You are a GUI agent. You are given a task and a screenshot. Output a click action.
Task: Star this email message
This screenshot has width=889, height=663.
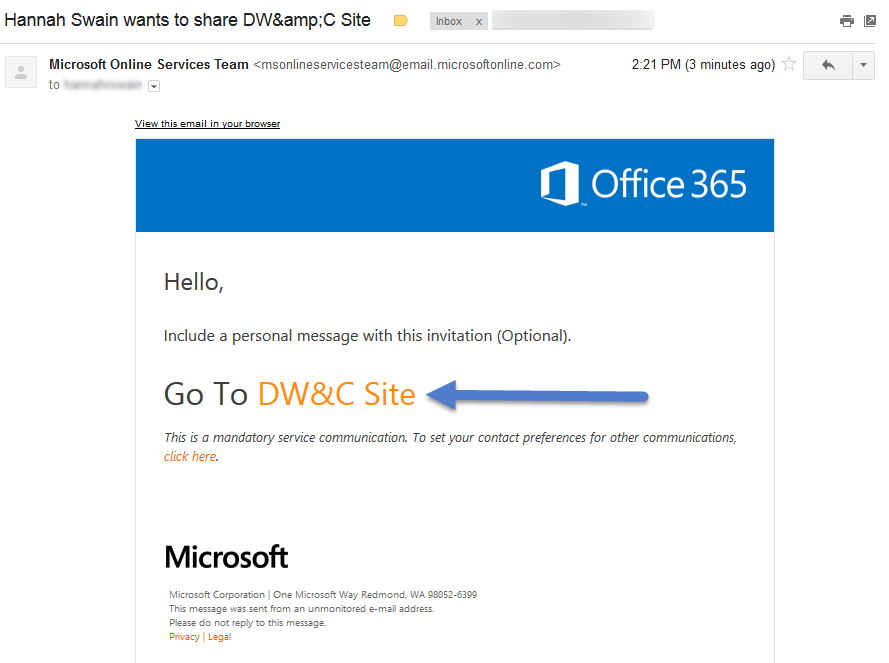[x=789, y=65]
